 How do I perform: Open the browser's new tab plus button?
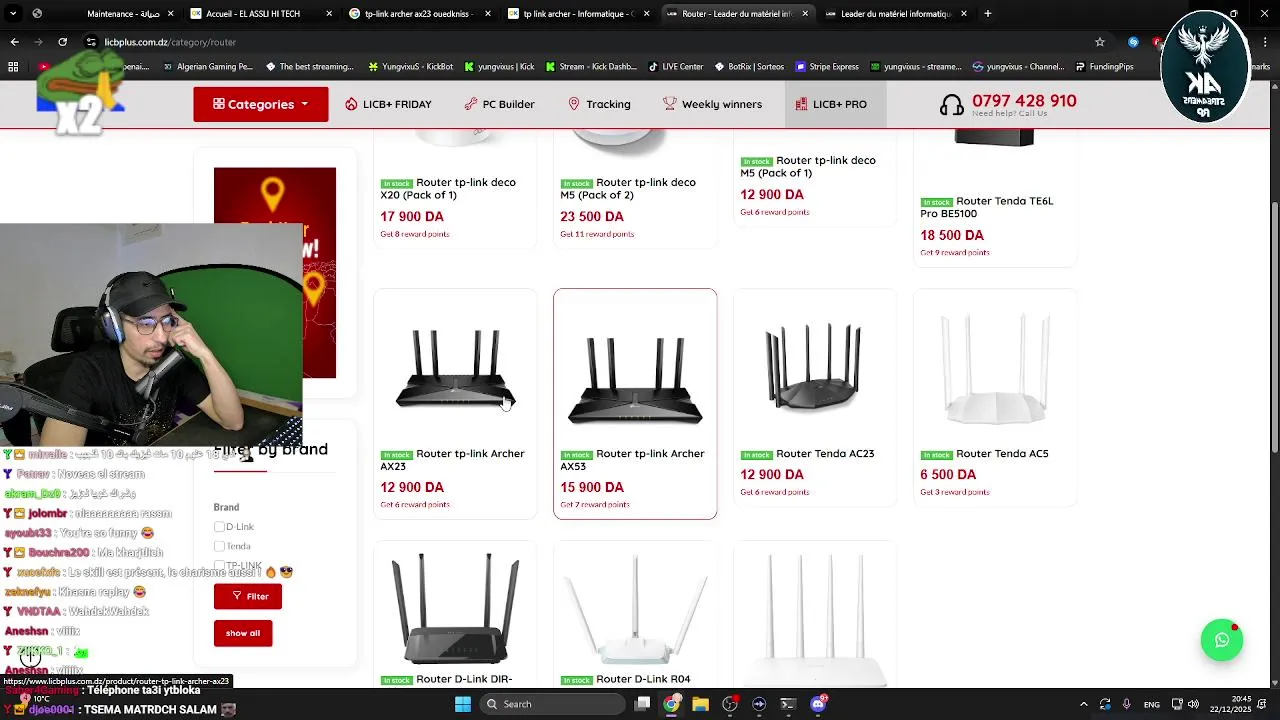tap(987, 14)
